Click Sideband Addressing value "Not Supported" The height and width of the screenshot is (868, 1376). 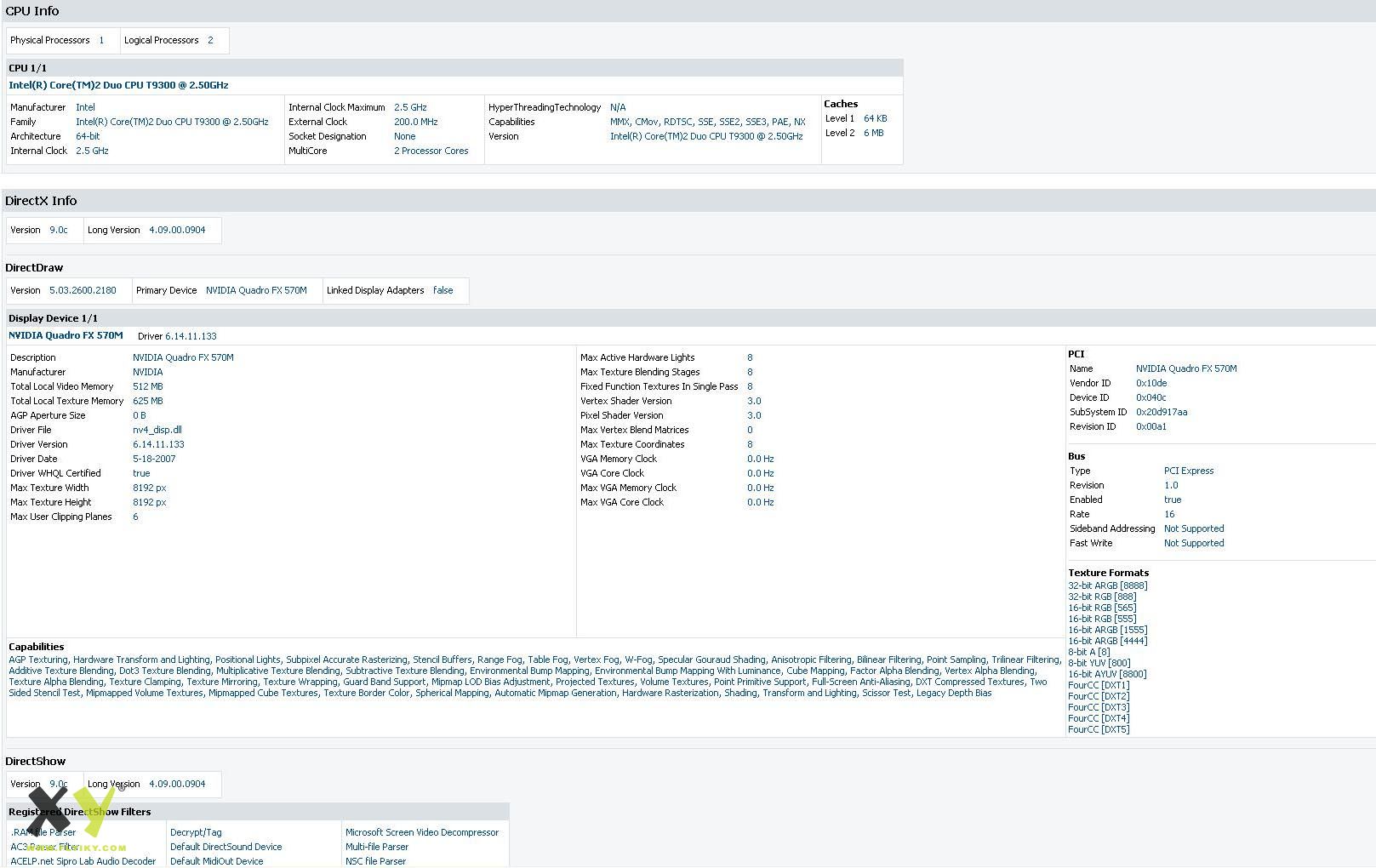[x=1194, y=528]
